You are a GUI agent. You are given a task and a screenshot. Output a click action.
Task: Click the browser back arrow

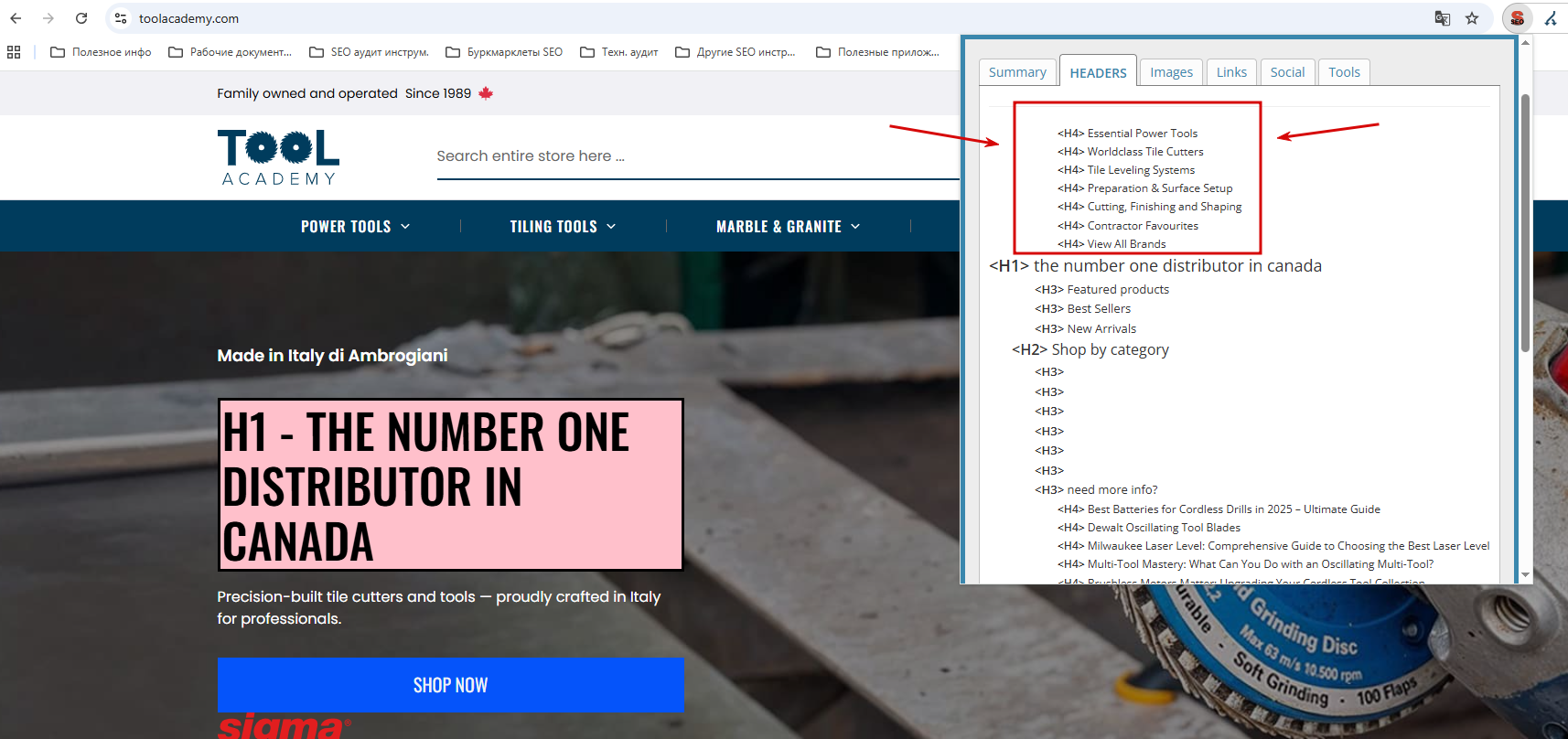point(16,18)
